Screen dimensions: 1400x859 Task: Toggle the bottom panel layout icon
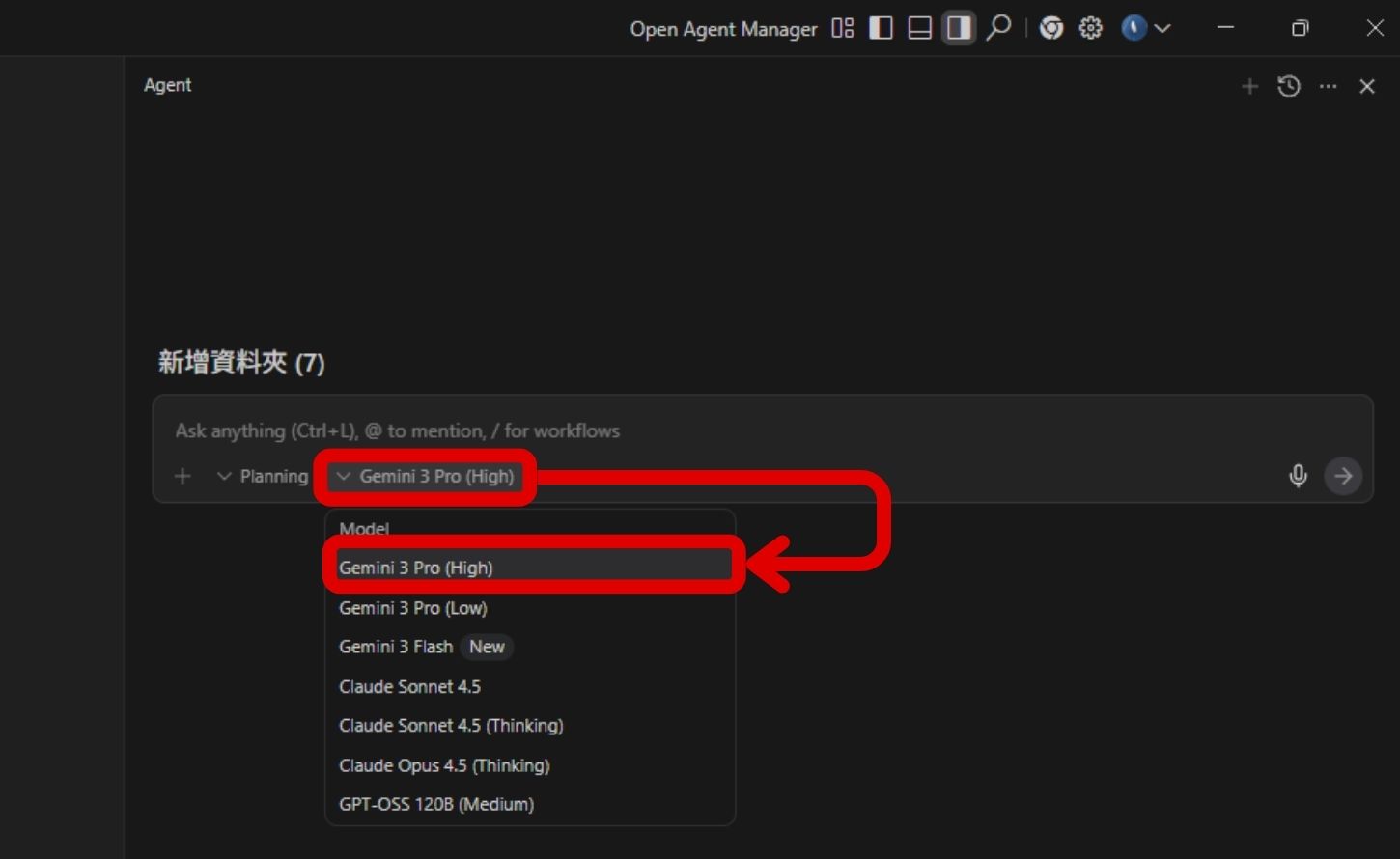click(918, 28)
